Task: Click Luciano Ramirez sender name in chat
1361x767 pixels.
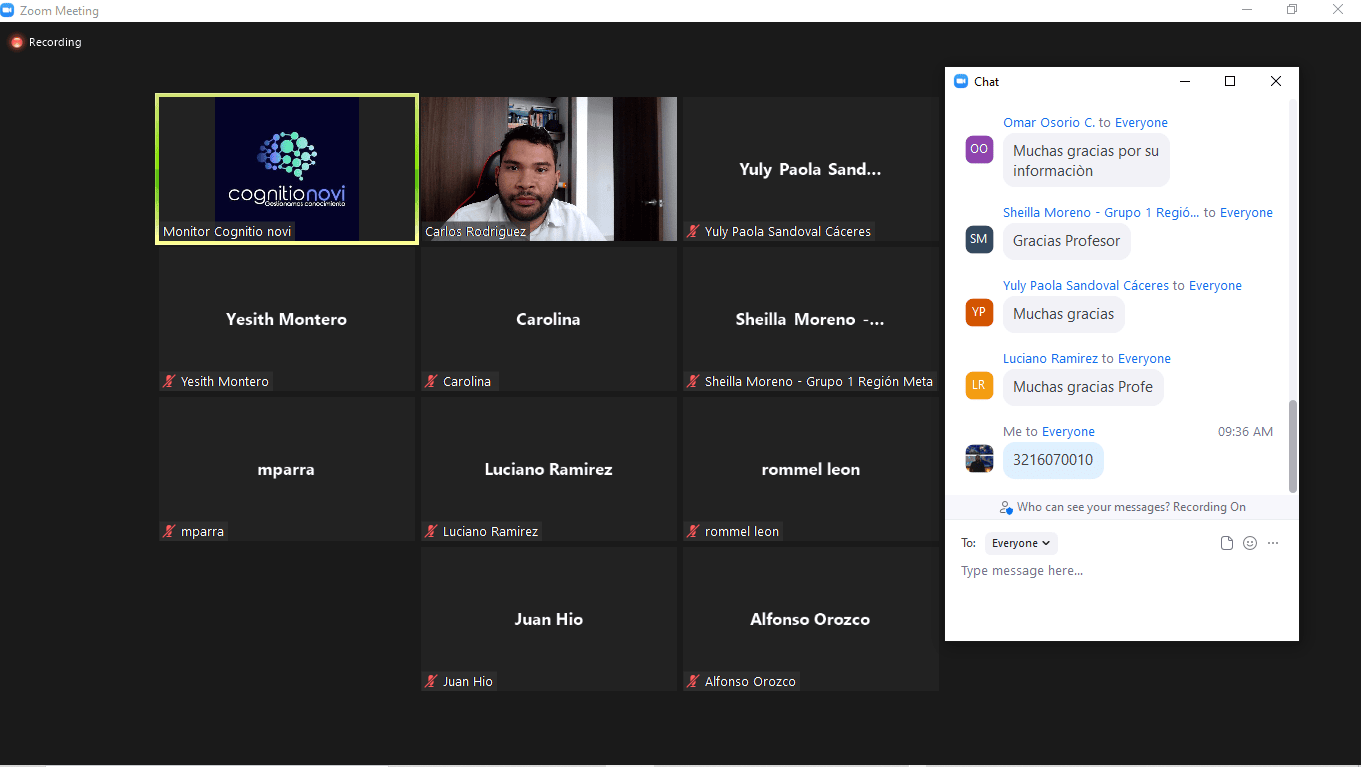Action: coord(1050,359)
